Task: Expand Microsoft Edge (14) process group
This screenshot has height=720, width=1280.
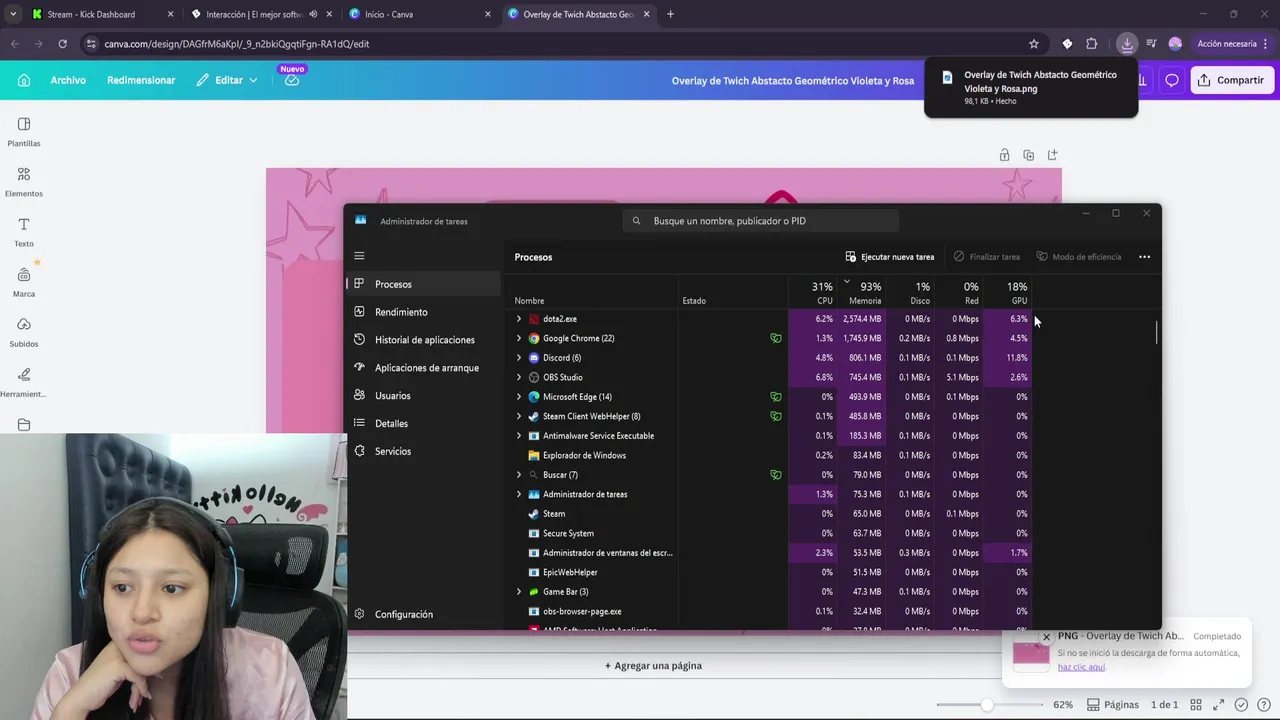Action: coord(518,397)
